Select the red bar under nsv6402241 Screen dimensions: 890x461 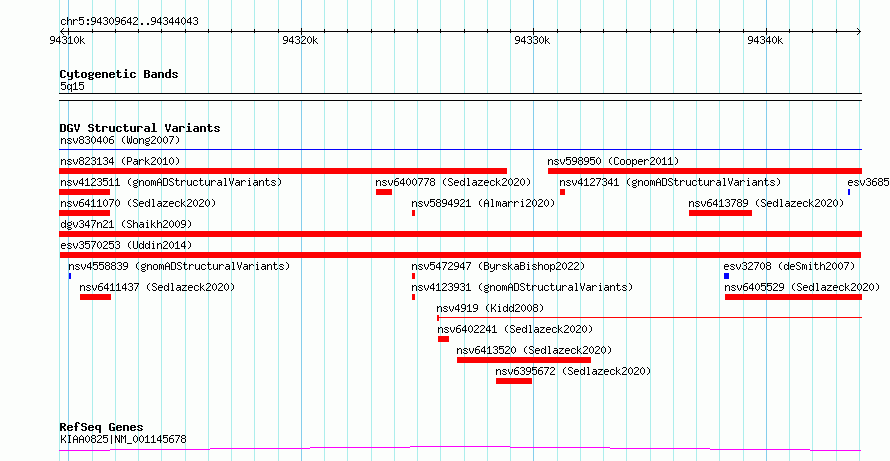click(x=443, y=339)
